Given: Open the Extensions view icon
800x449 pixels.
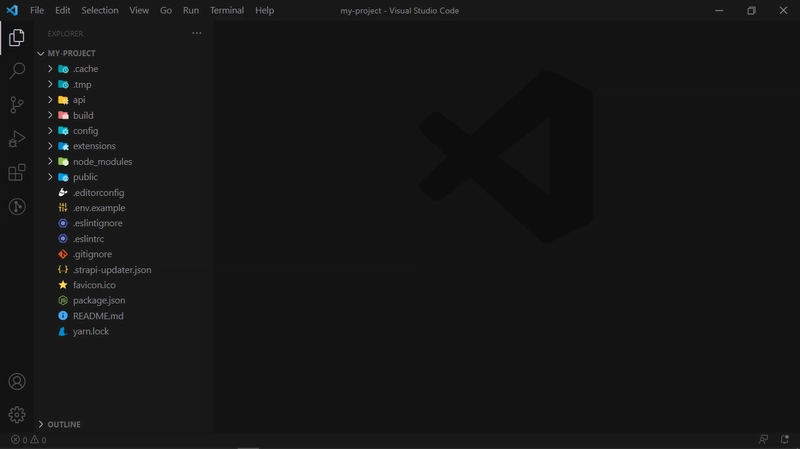Looking at the screenshot, I should pos(16,172).
